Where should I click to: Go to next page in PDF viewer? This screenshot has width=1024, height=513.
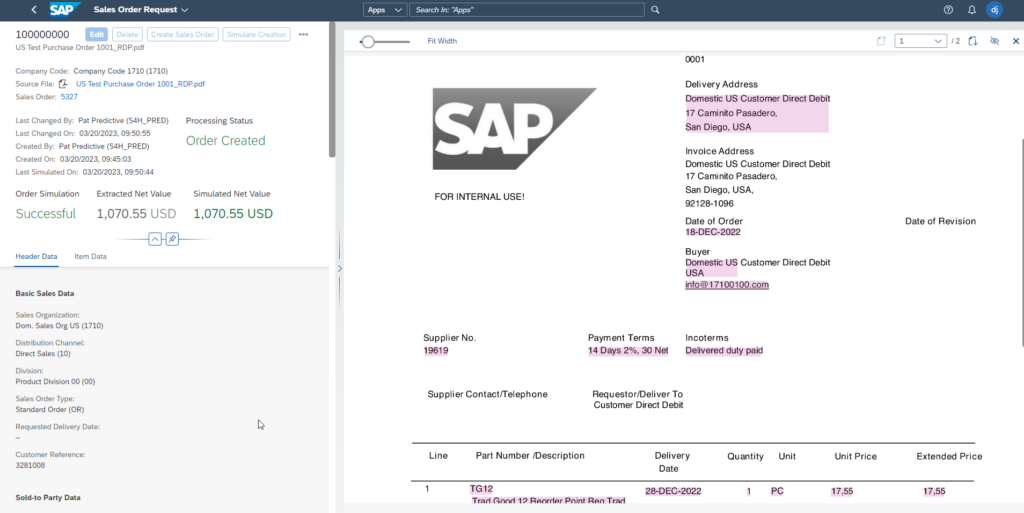[972, 41]
